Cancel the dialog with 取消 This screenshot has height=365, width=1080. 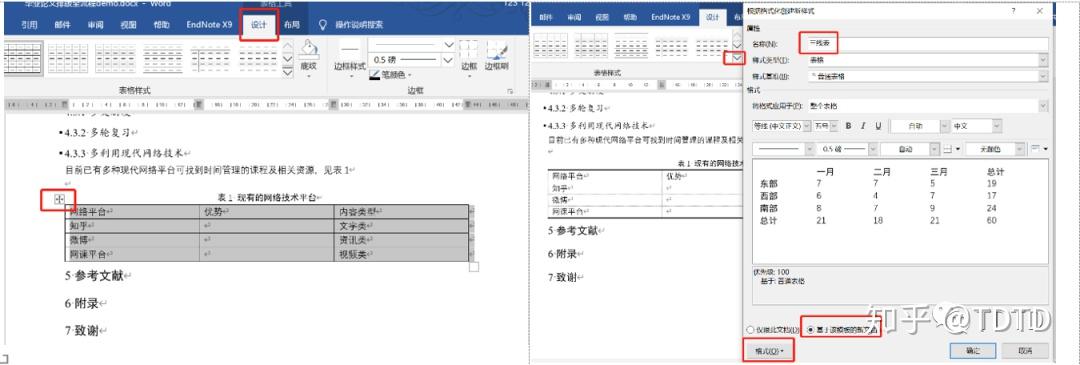1025,350
